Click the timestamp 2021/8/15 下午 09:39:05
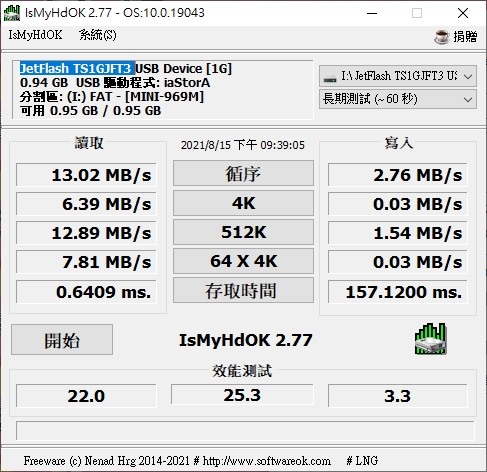 tap(243, 145)
